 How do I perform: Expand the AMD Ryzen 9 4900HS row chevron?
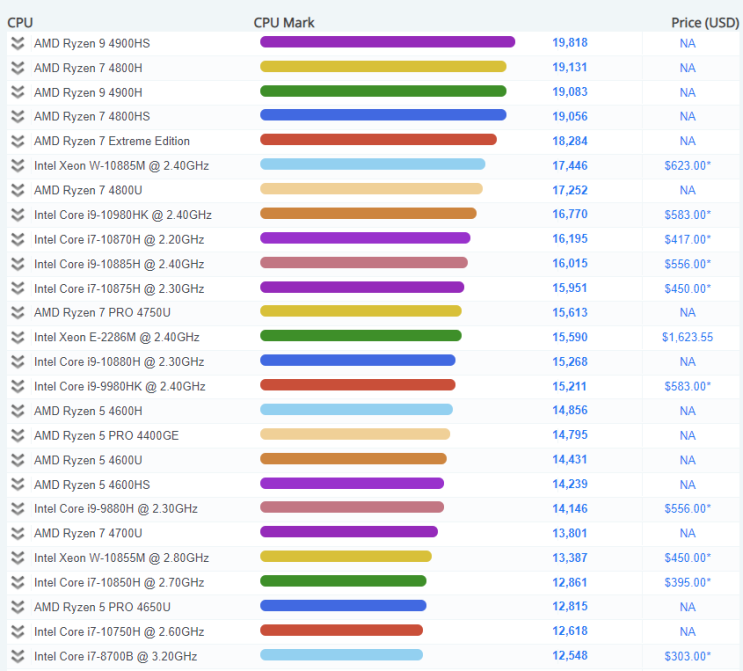18,44
